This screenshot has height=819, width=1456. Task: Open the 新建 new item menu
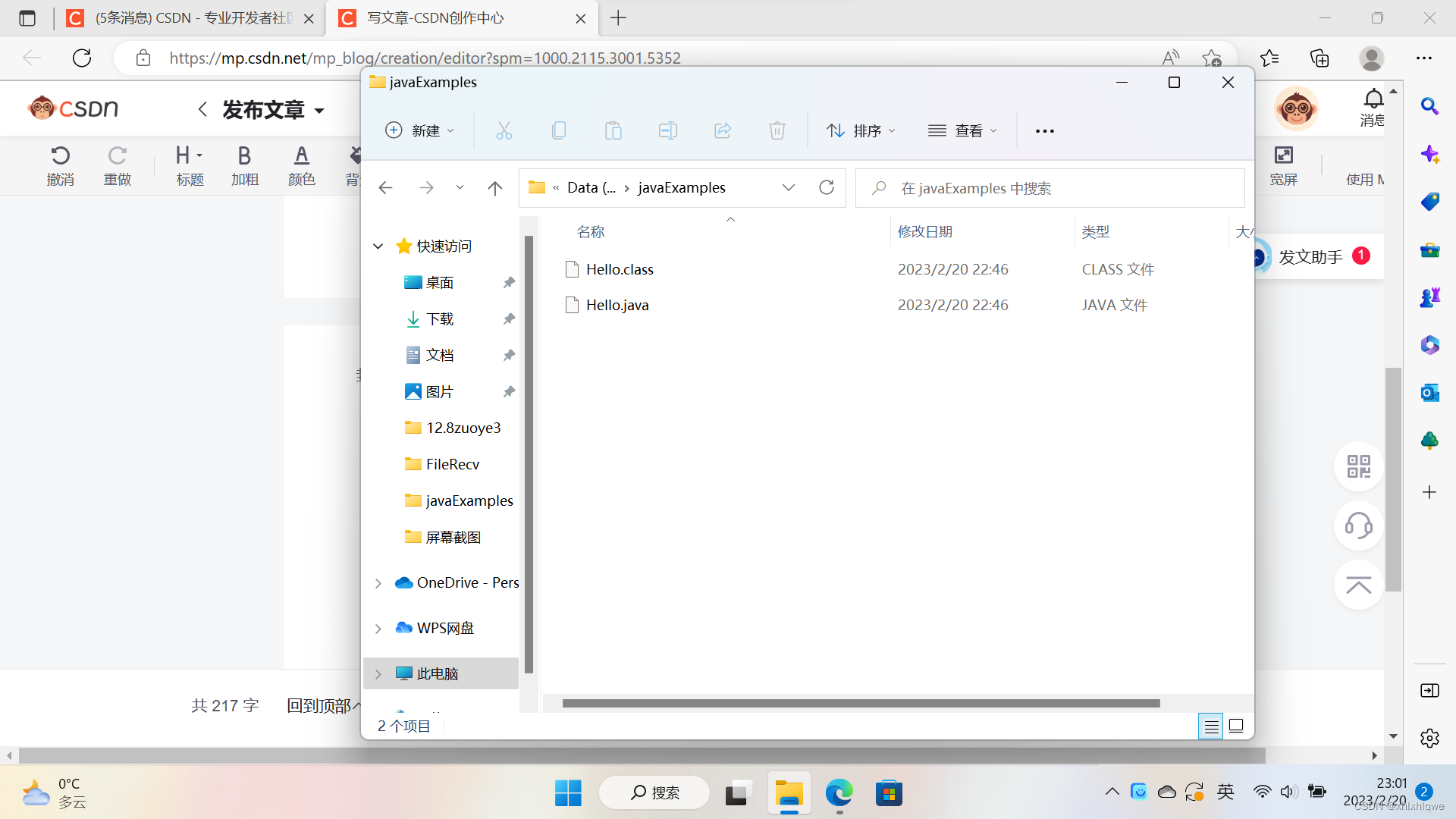[420, 130]
